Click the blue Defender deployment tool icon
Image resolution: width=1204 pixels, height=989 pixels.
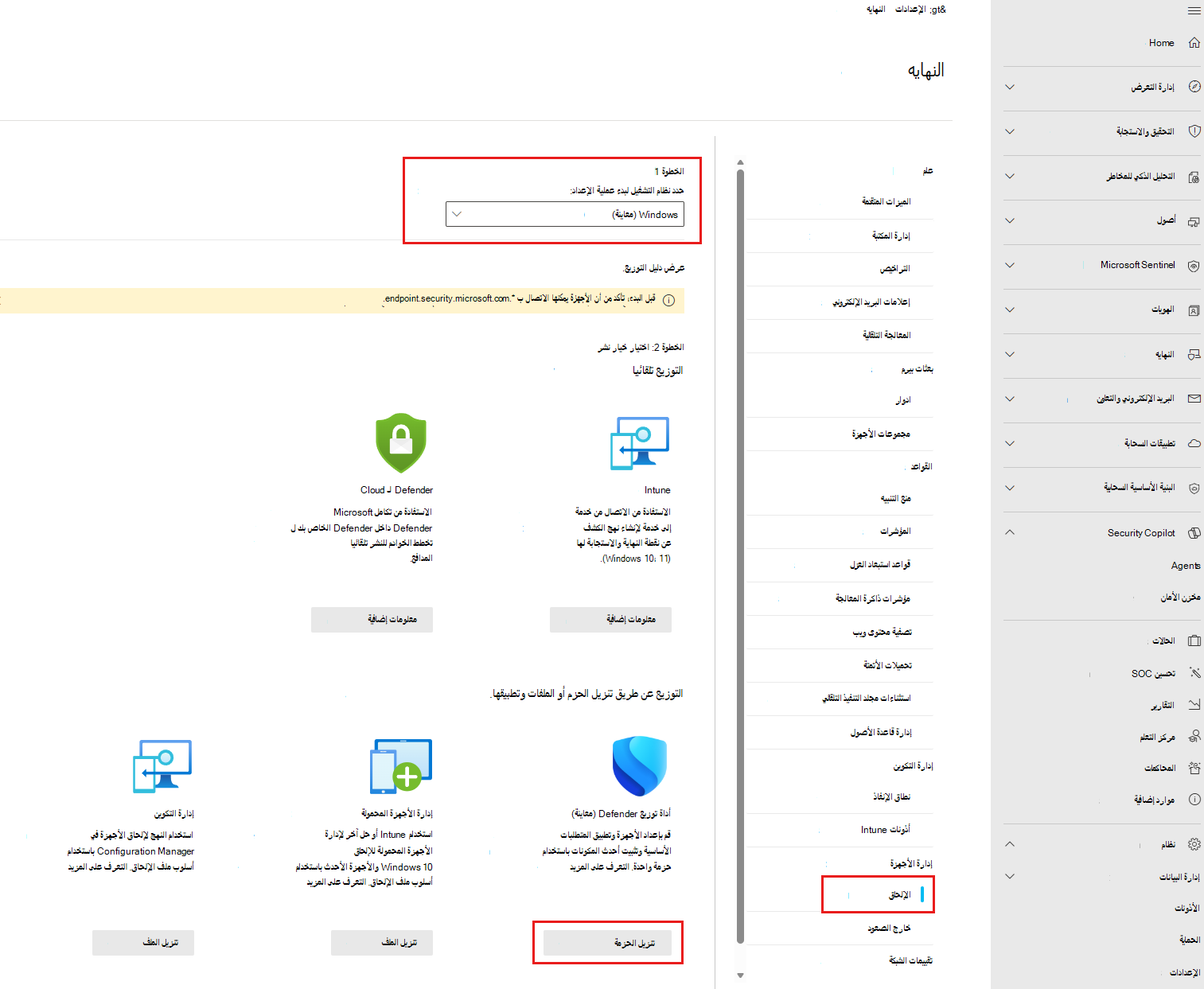point(640,766)
